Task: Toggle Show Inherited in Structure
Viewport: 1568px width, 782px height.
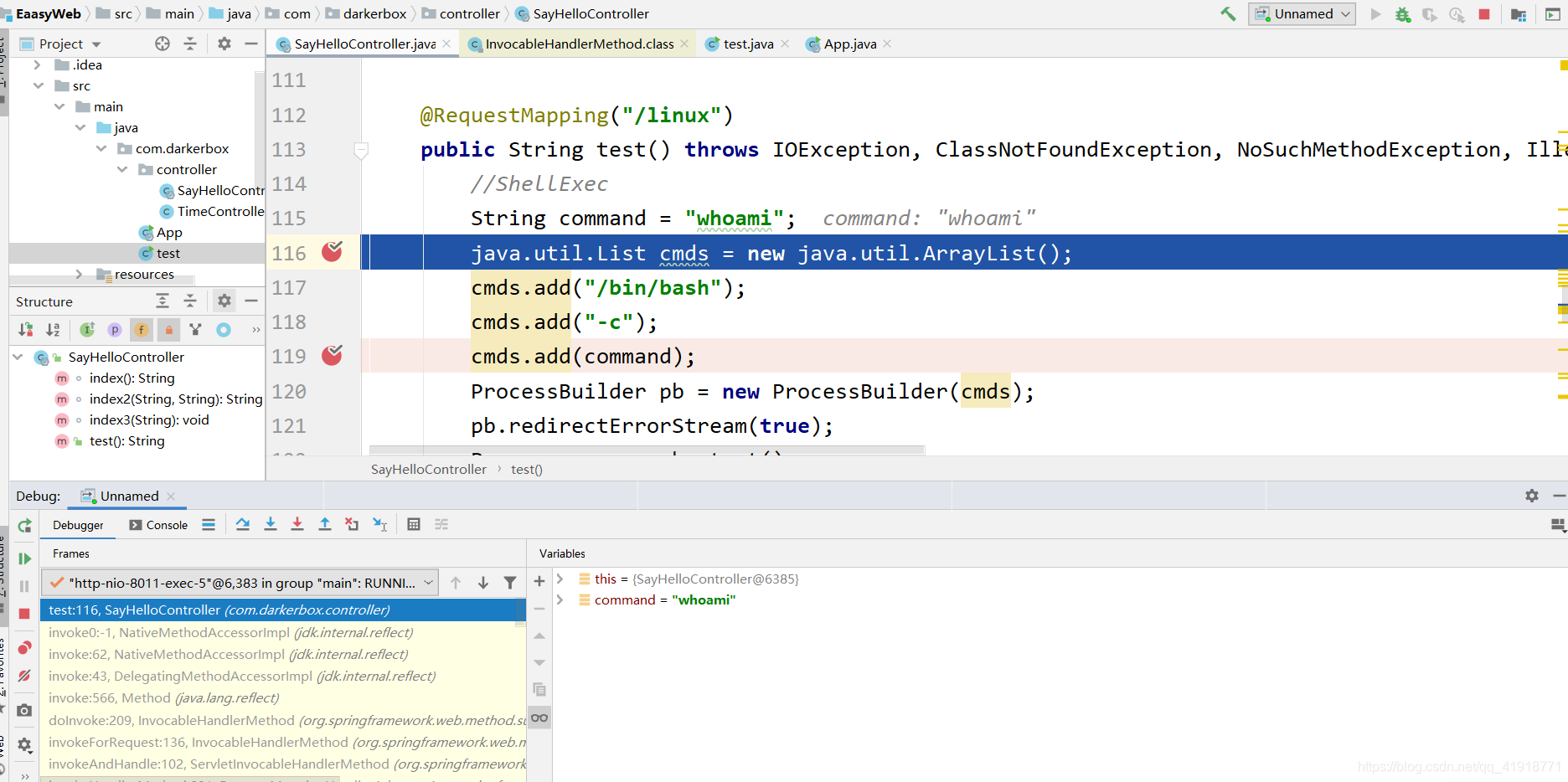Action: point(87,330)
